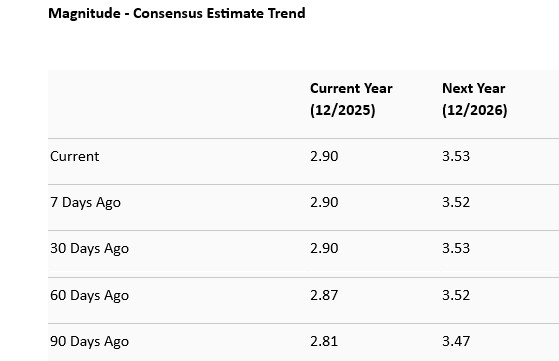
Task: Click the 30 Days Ago row label
Action: coord(89,249)
